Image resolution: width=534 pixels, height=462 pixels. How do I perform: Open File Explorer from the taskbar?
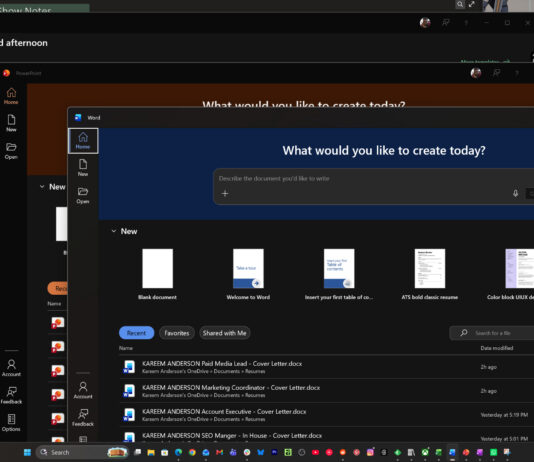coord(151,452)
